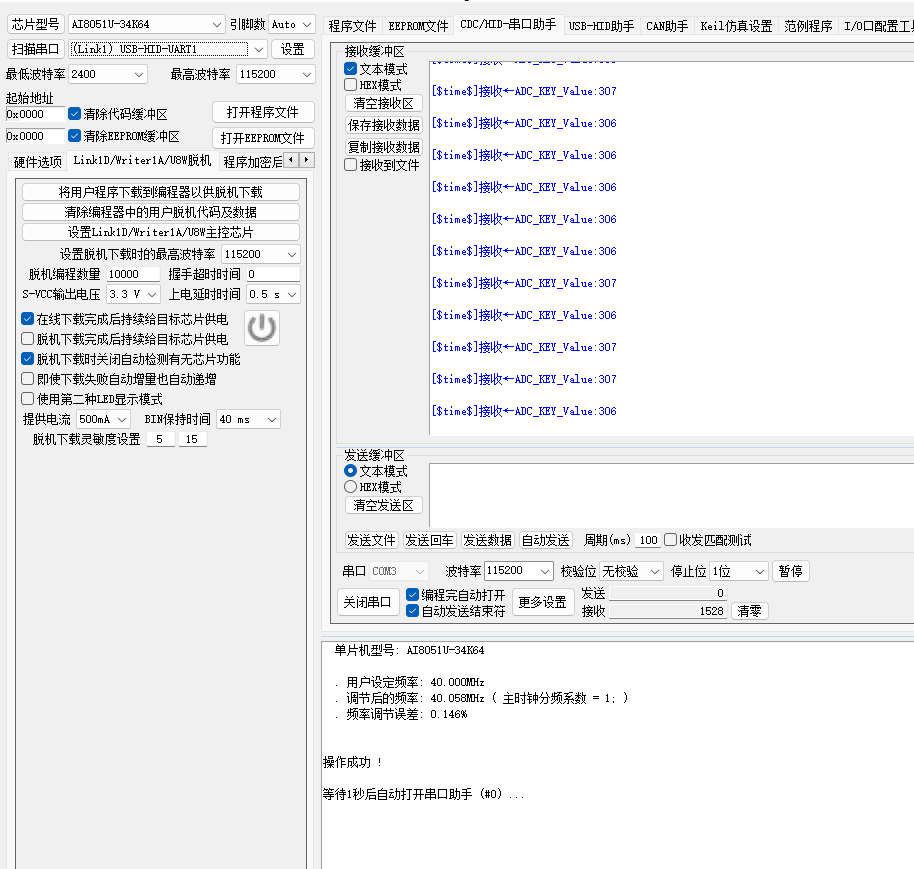
Task: Click 设置 button beside serial port
Action: click(x=293, y=50)
